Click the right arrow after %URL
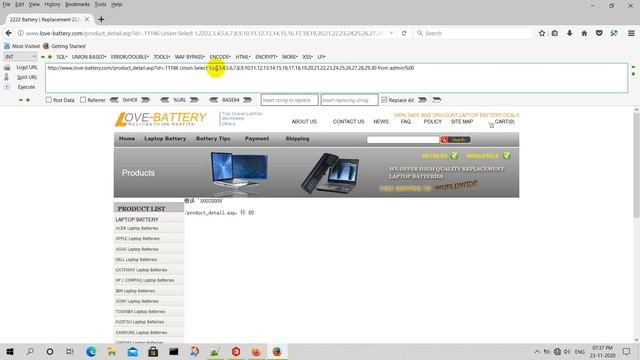640x360 pixels. pyautogui.click(x=194, y=100)
